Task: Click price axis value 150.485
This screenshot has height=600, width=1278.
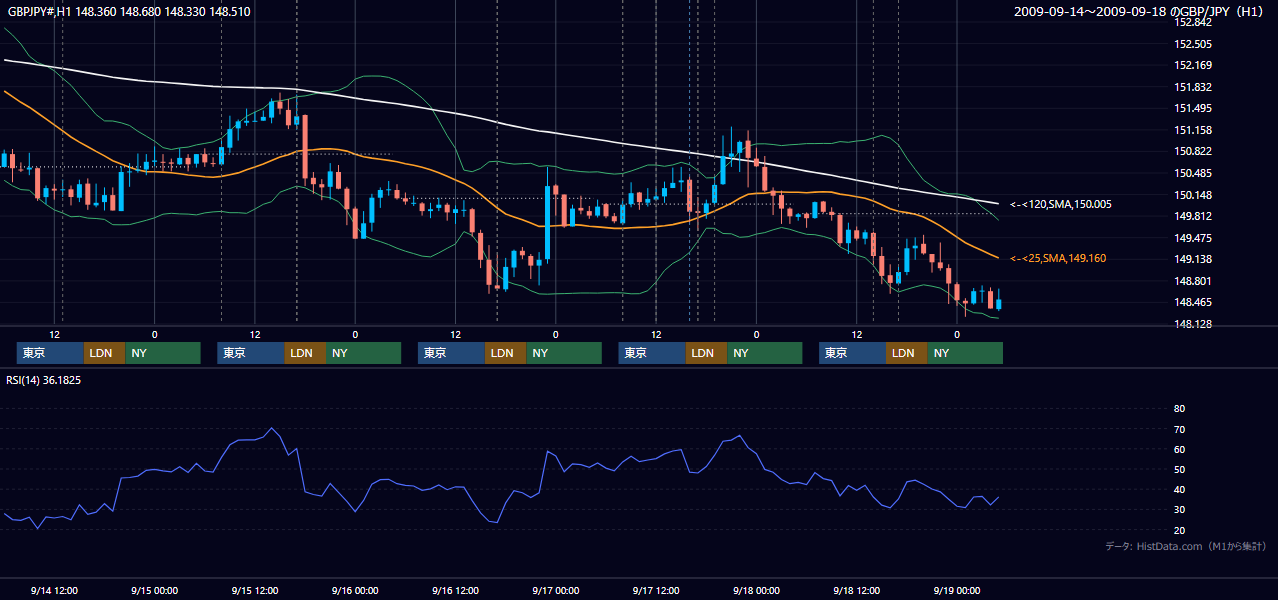Action: [1193, 173]
